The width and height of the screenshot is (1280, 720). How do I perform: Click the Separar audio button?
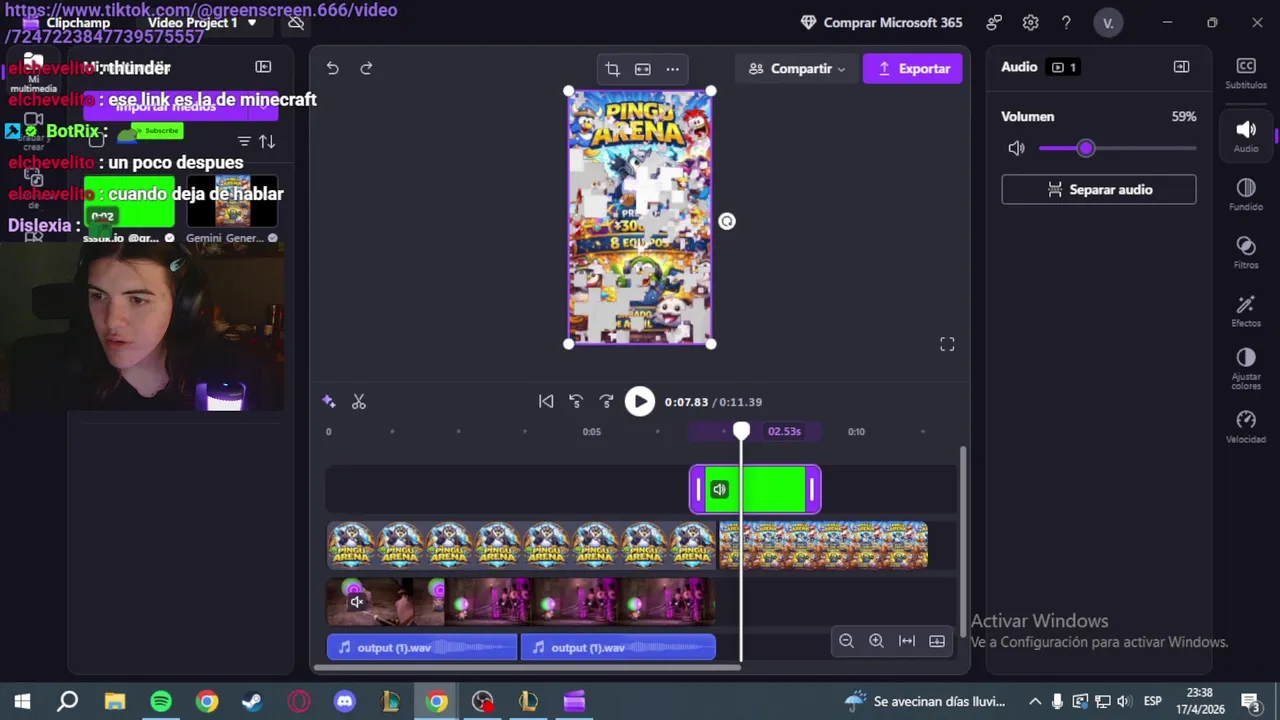tap(1099, 189)
